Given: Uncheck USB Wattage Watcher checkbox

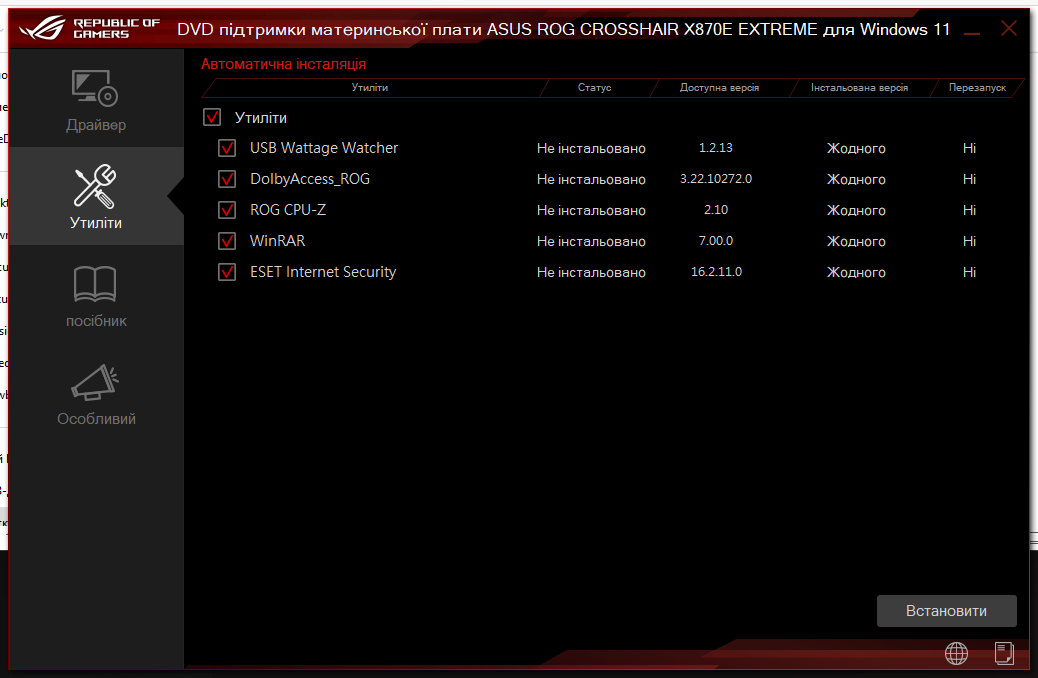Looking at the screenshot, I should tap(227, 148).
